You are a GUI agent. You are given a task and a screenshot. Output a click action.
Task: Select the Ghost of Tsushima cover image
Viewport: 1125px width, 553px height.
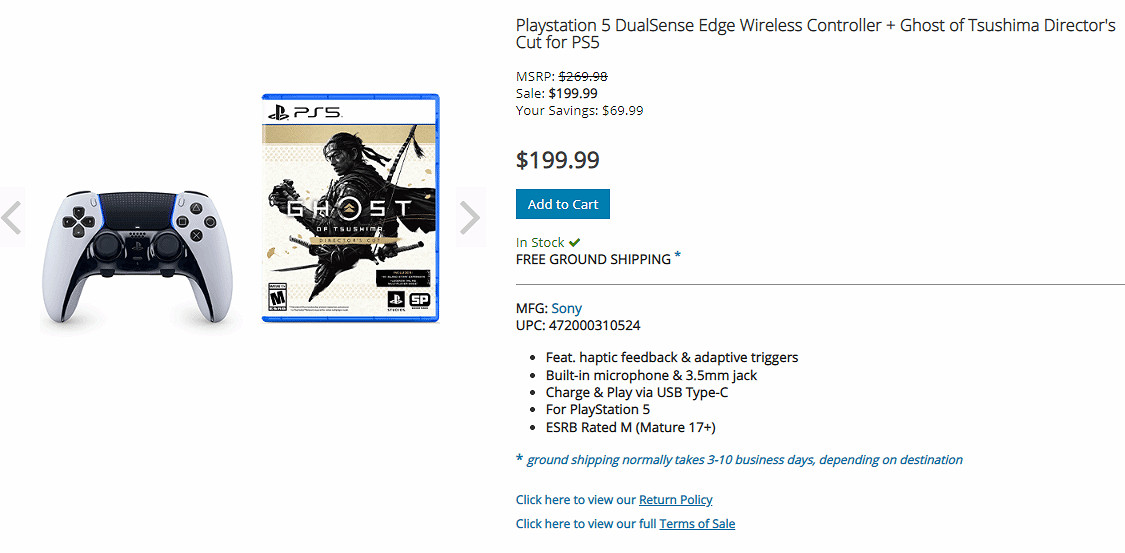[x=350, y=208]
